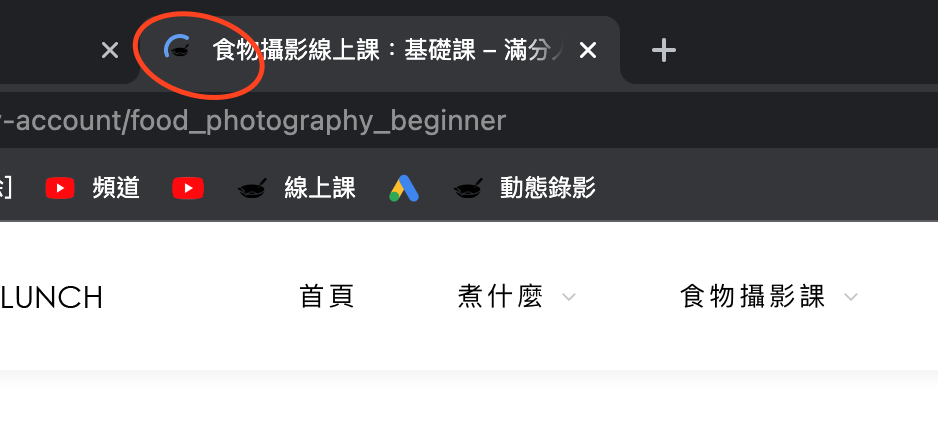This screenshot has height=440, width=938.
Task: Open the 頻道 bookmark label
Action: (116, 188)
